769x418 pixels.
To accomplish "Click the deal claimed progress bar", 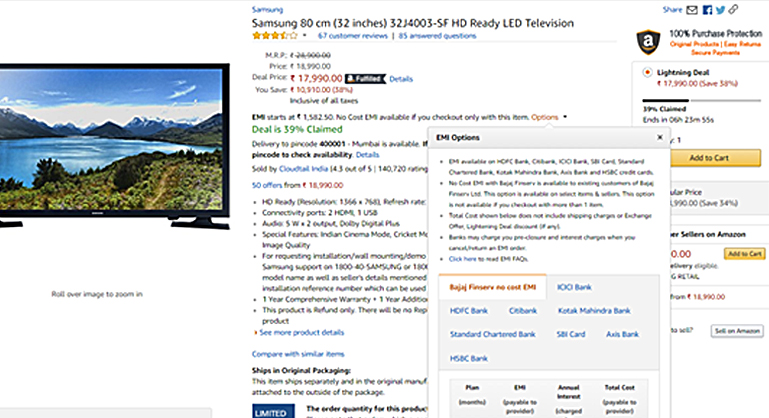I will click(x=701, y=101).
